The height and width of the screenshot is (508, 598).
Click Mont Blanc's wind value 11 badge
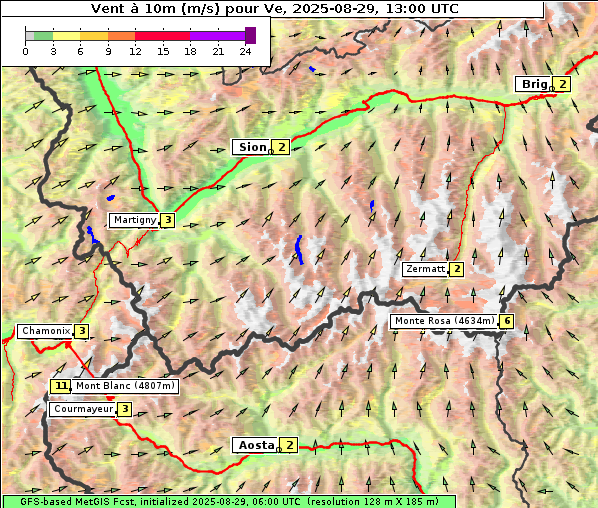click(x=61, y=386)
